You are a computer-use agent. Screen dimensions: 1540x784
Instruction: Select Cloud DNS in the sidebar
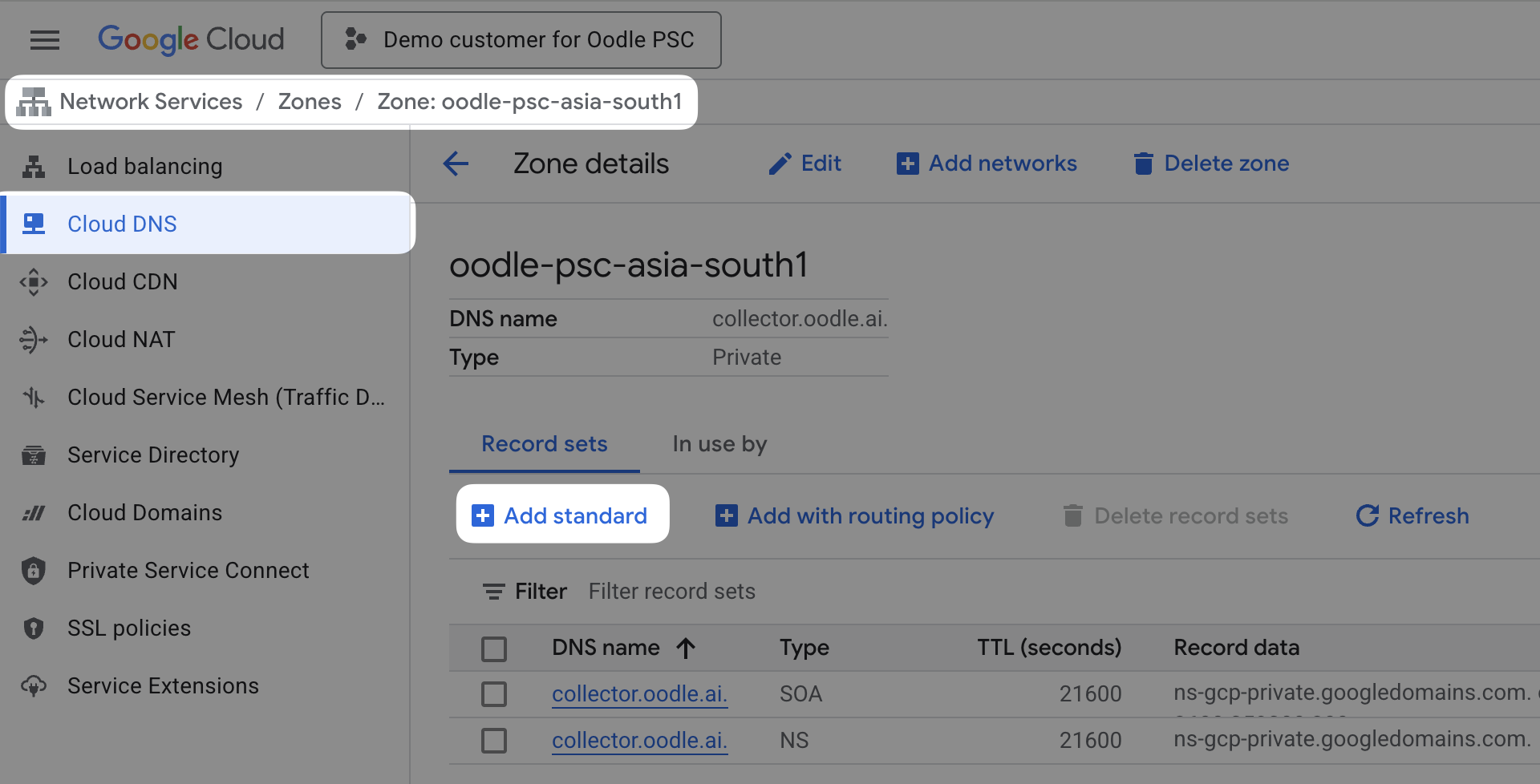[x=122, y=224]
